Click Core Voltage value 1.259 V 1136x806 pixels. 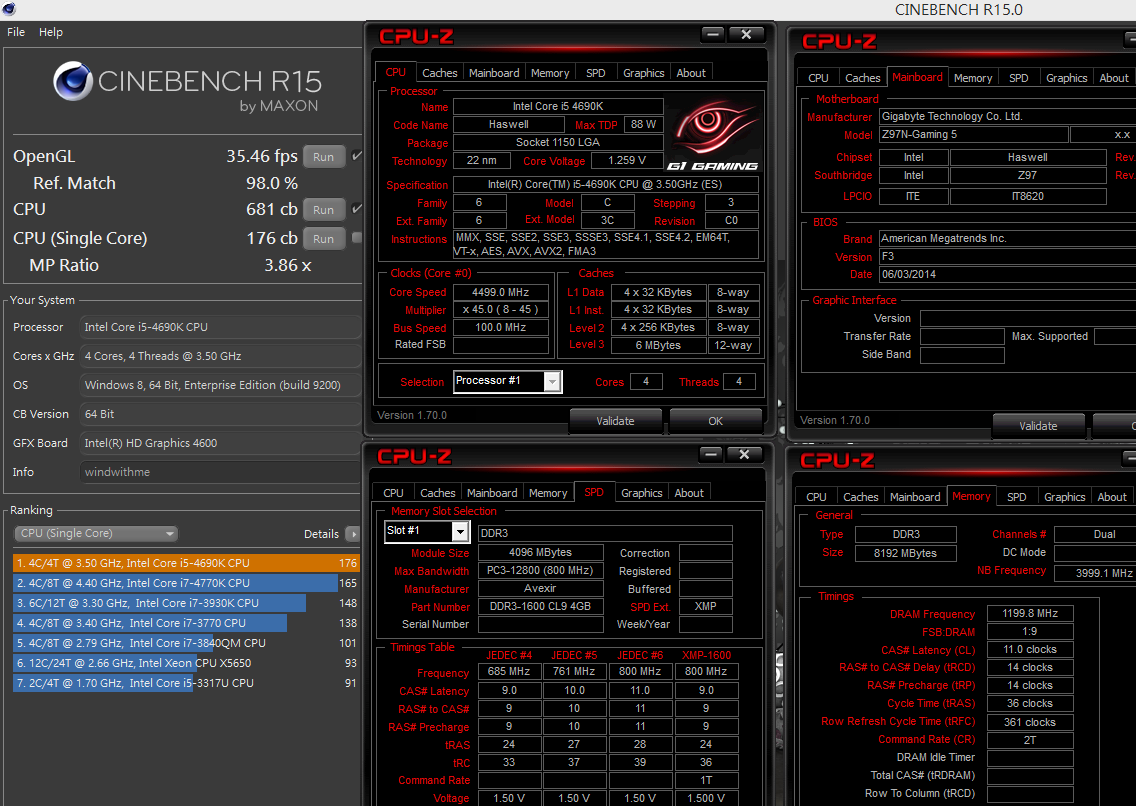point(627,161)
